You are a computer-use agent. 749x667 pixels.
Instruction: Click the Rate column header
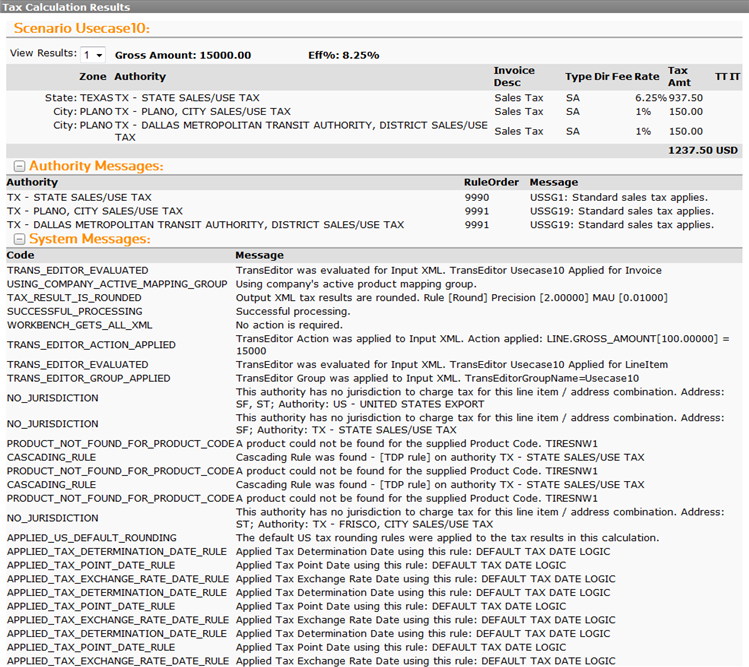pyautogui.click(x=646, y=76)
